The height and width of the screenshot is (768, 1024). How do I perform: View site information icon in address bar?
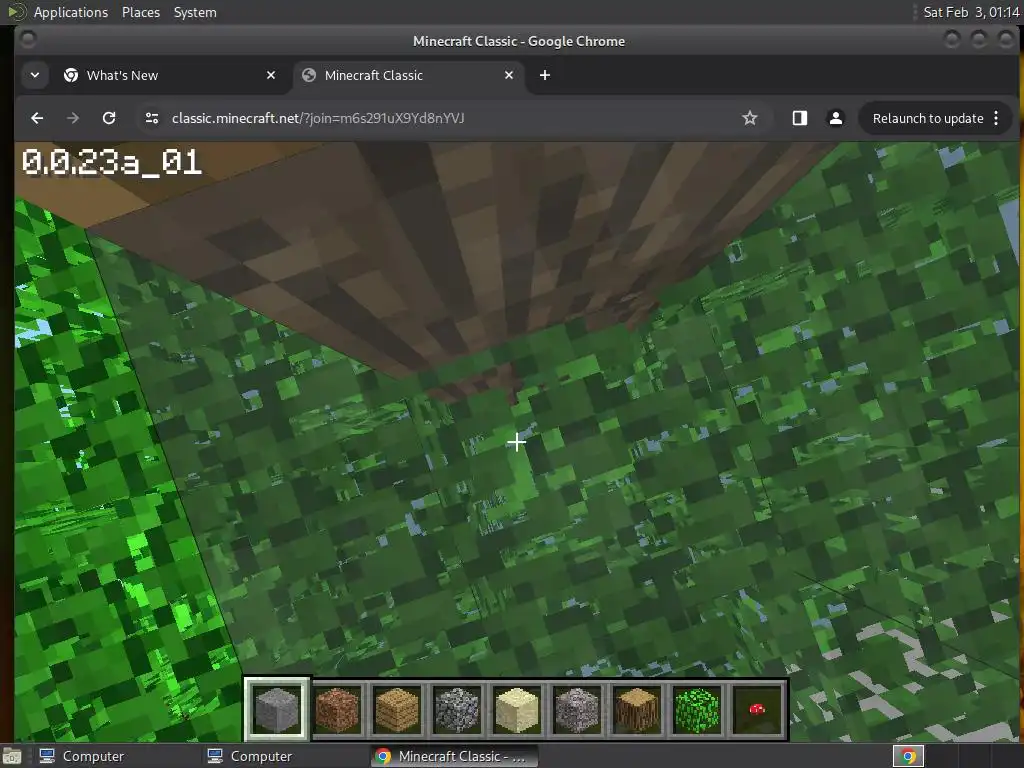coord(152,118)
